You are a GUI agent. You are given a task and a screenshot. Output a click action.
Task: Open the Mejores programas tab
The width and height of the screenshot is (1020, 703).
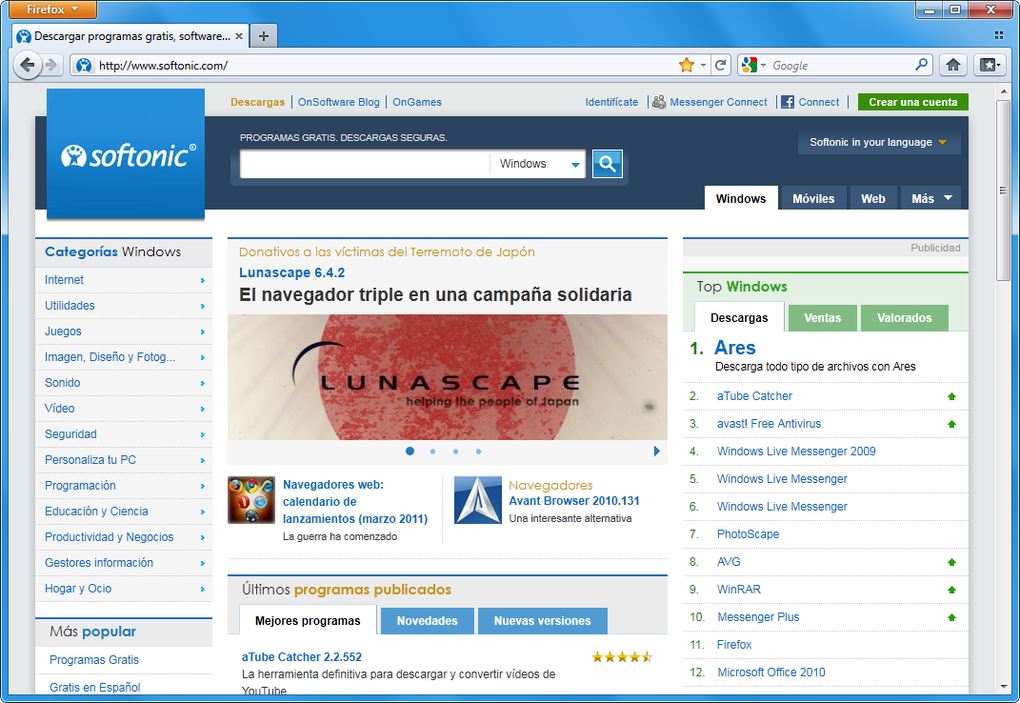click(x=308, y=620)
